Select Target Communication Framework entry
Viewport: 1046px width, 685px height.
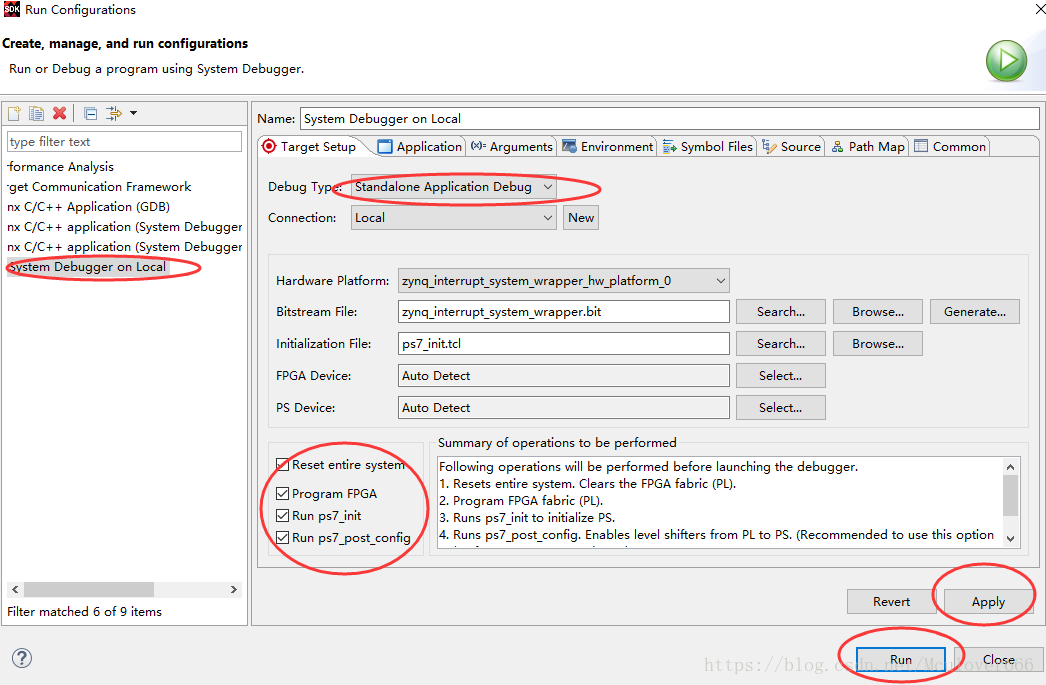[99, 187]
